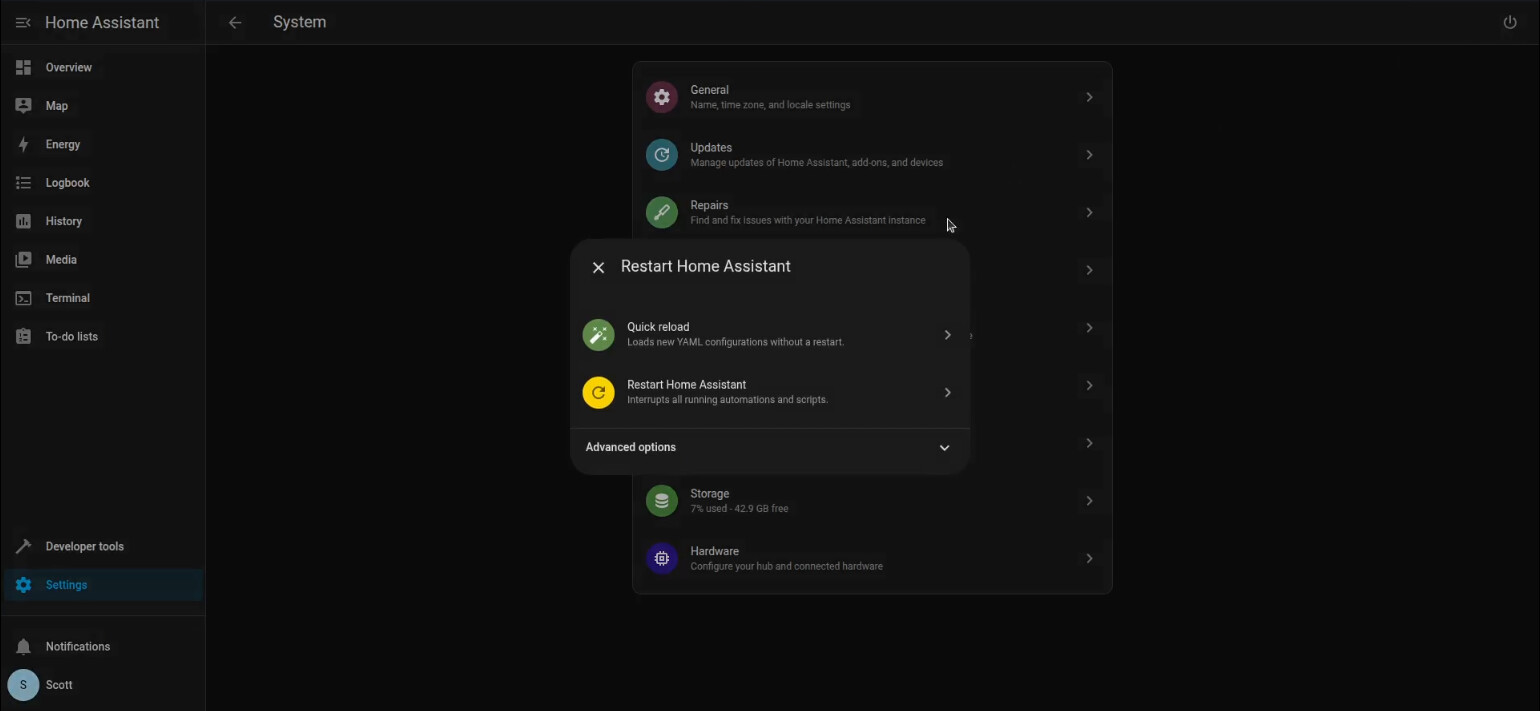This screenshot has height=711, width=1540.
Task: Open the Overview dashboard
Action: tap(103, 67)
